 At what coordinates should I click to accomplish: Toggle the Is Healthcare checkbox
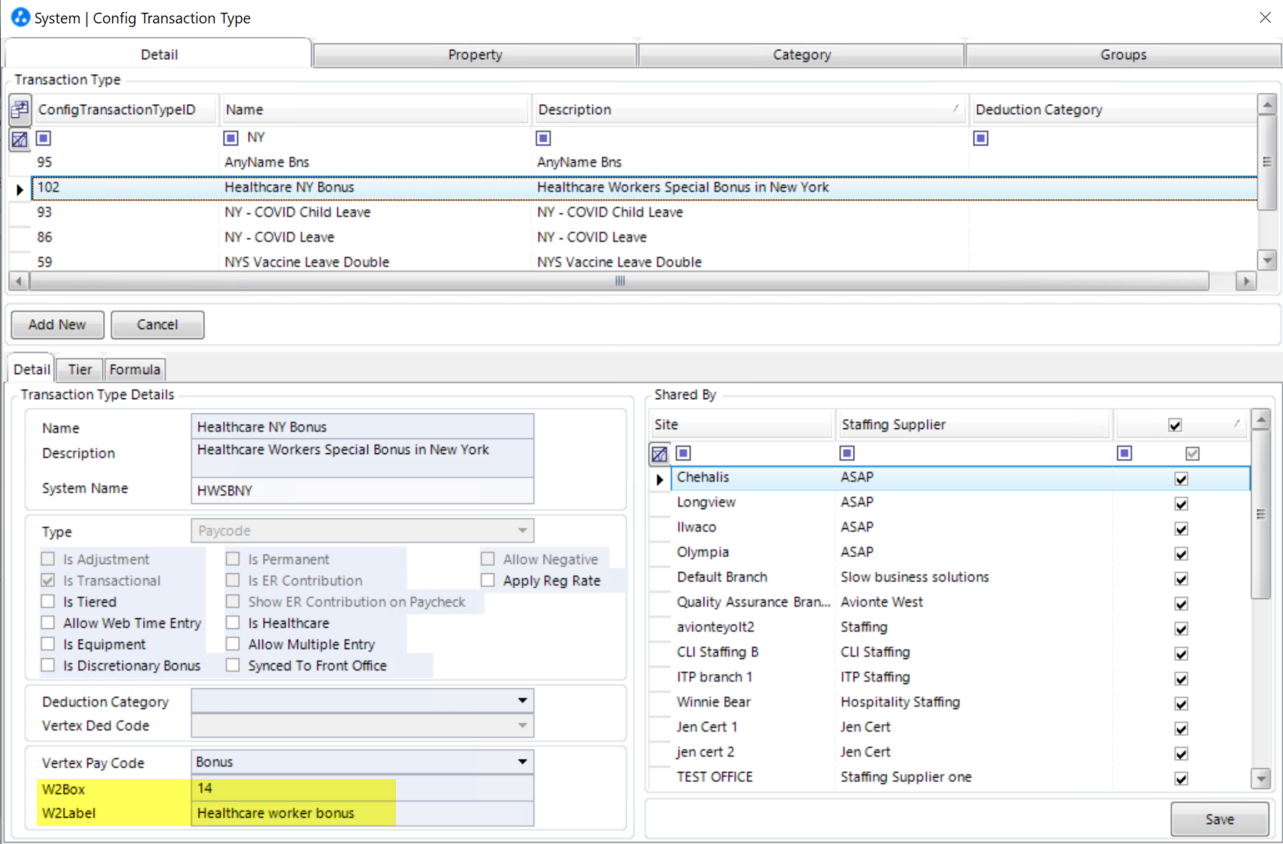point(233,623)
